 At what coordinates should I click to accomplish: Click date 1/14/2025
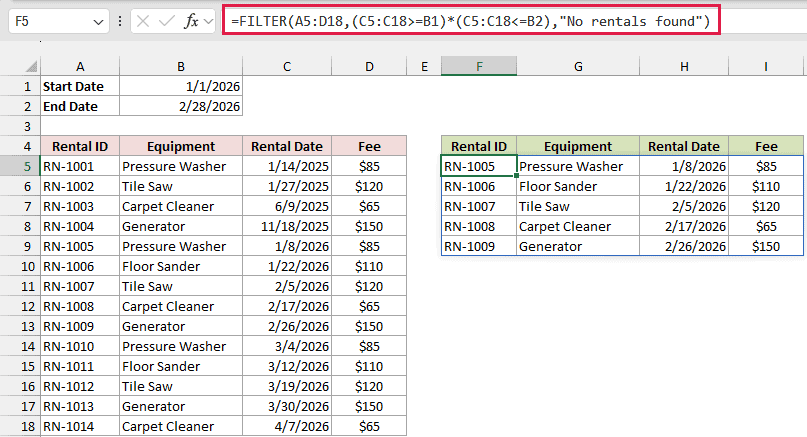[287, 166]
